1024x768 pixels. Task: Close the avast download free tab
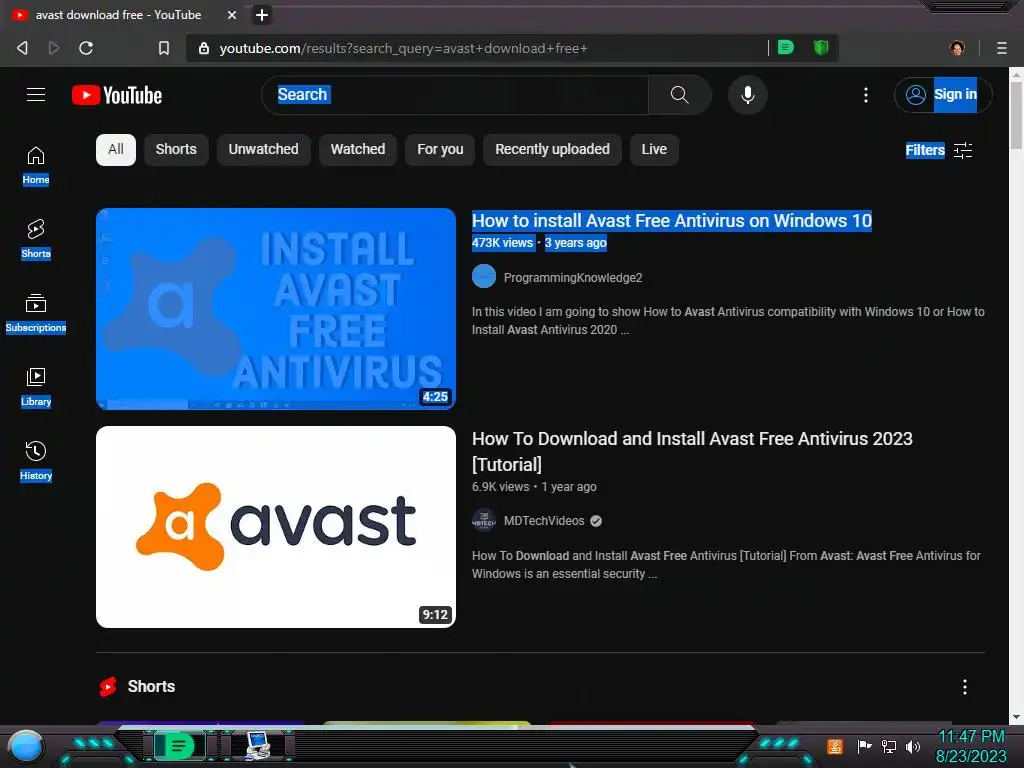tap(232, 15)
